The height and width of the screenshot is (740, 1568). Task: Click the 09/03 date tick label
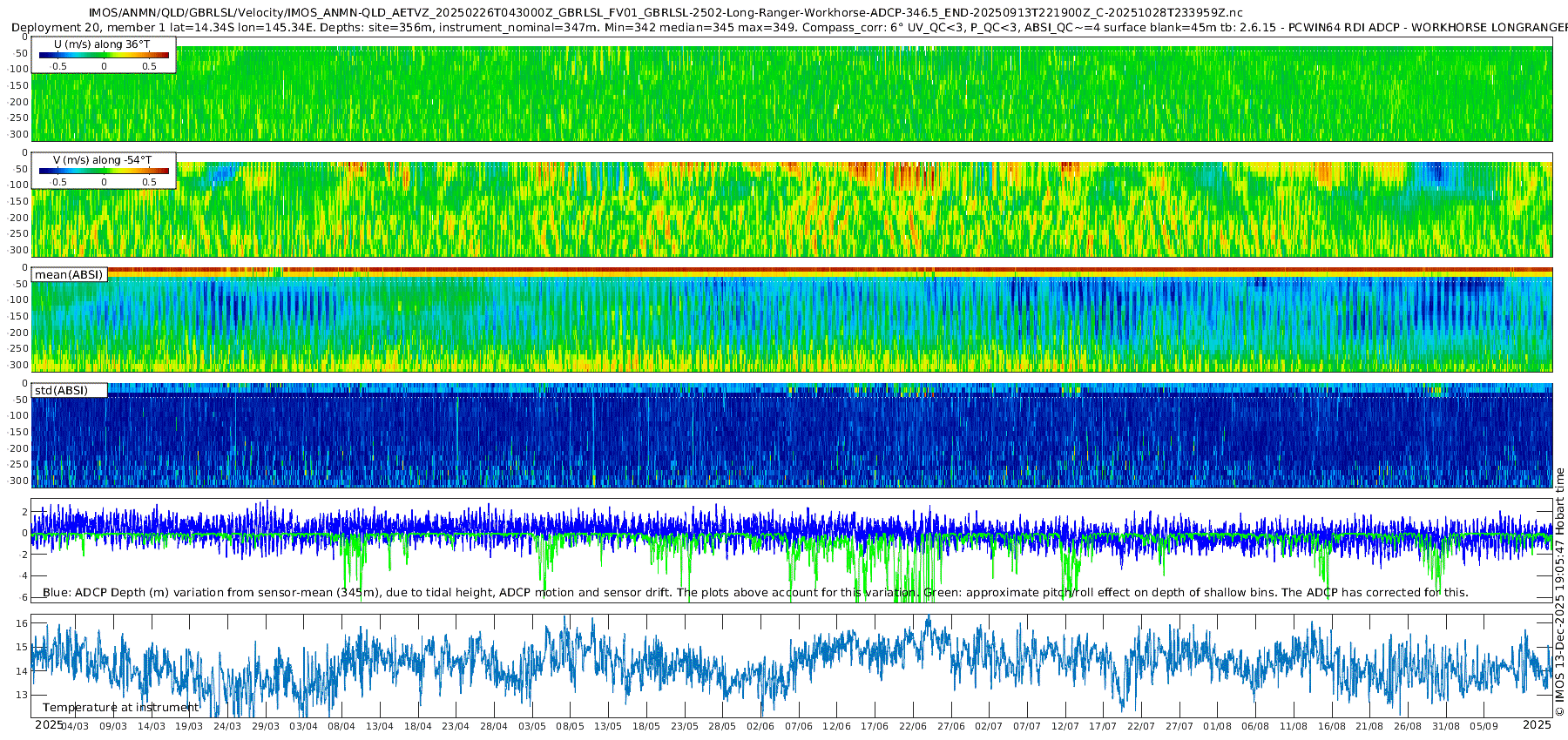[x=113, y=726]
